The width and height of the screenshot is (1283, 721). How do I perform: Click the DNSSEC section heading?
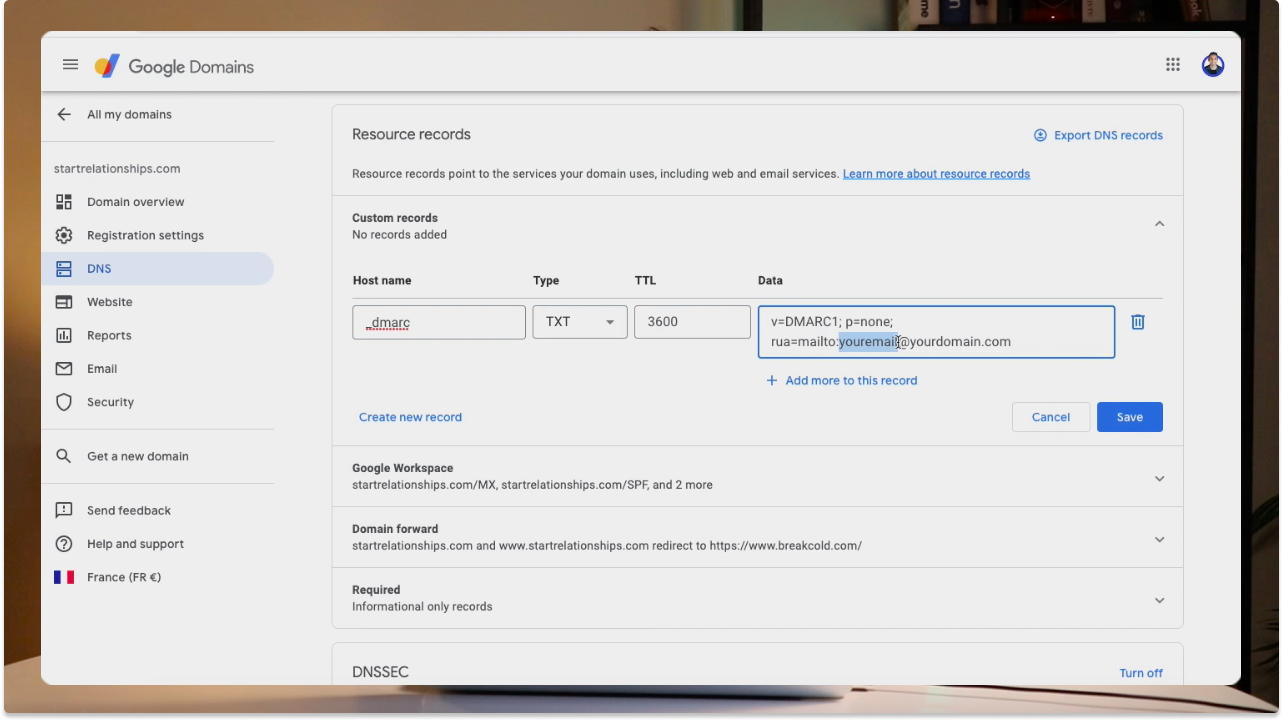click(380, 672)
